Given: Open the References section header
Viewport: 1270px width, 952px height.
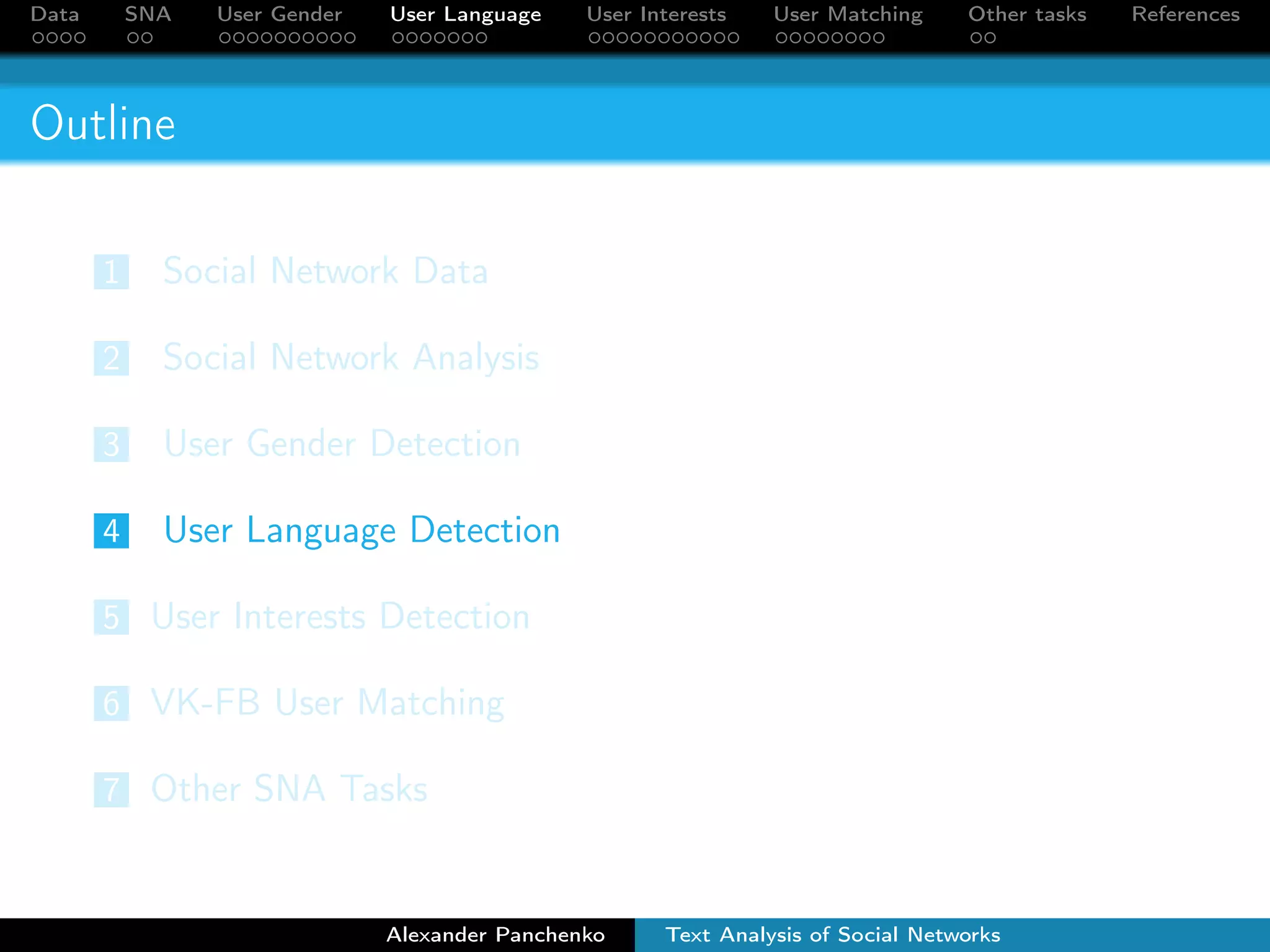Looking at the screenshot, I should pos(1186,14).
